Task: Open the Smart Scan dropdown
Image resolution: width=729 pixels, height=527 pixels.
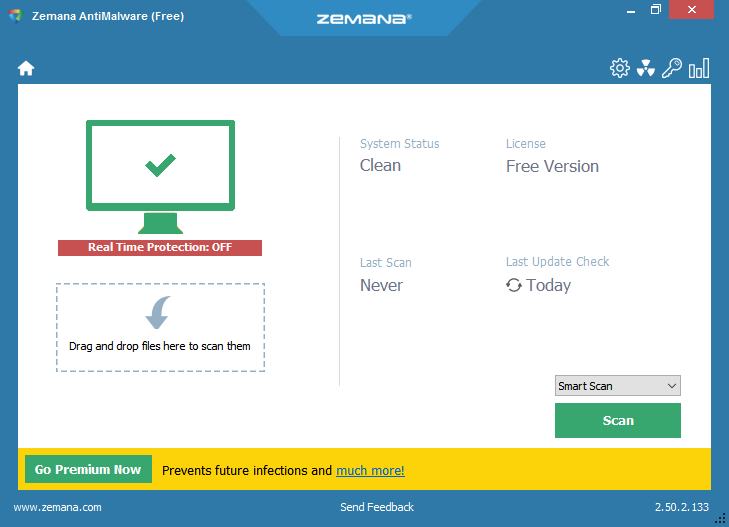Action: tap(617, 386)
